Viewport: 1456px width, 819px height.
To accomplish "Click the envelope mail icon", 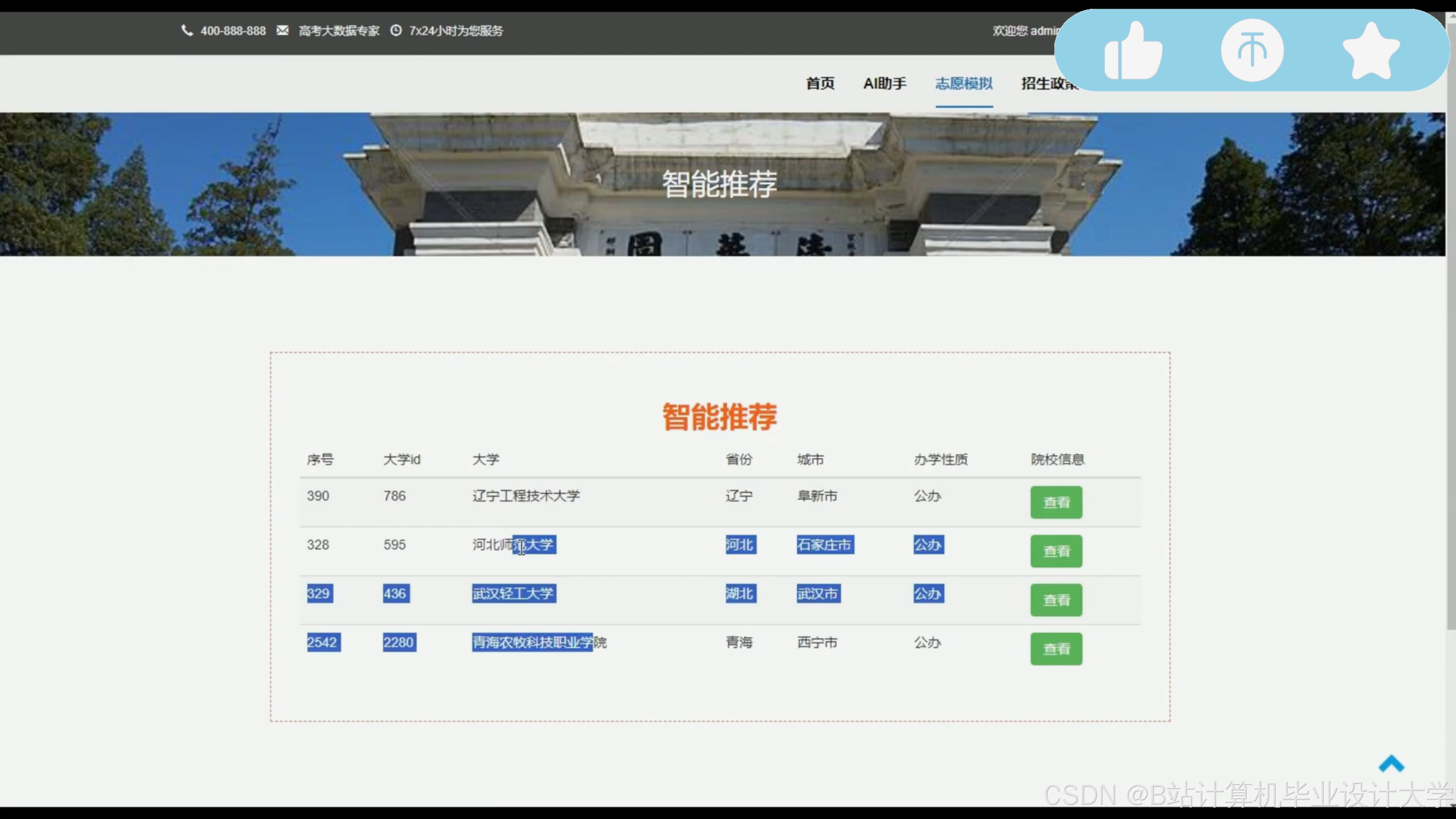I will [282, 30].
